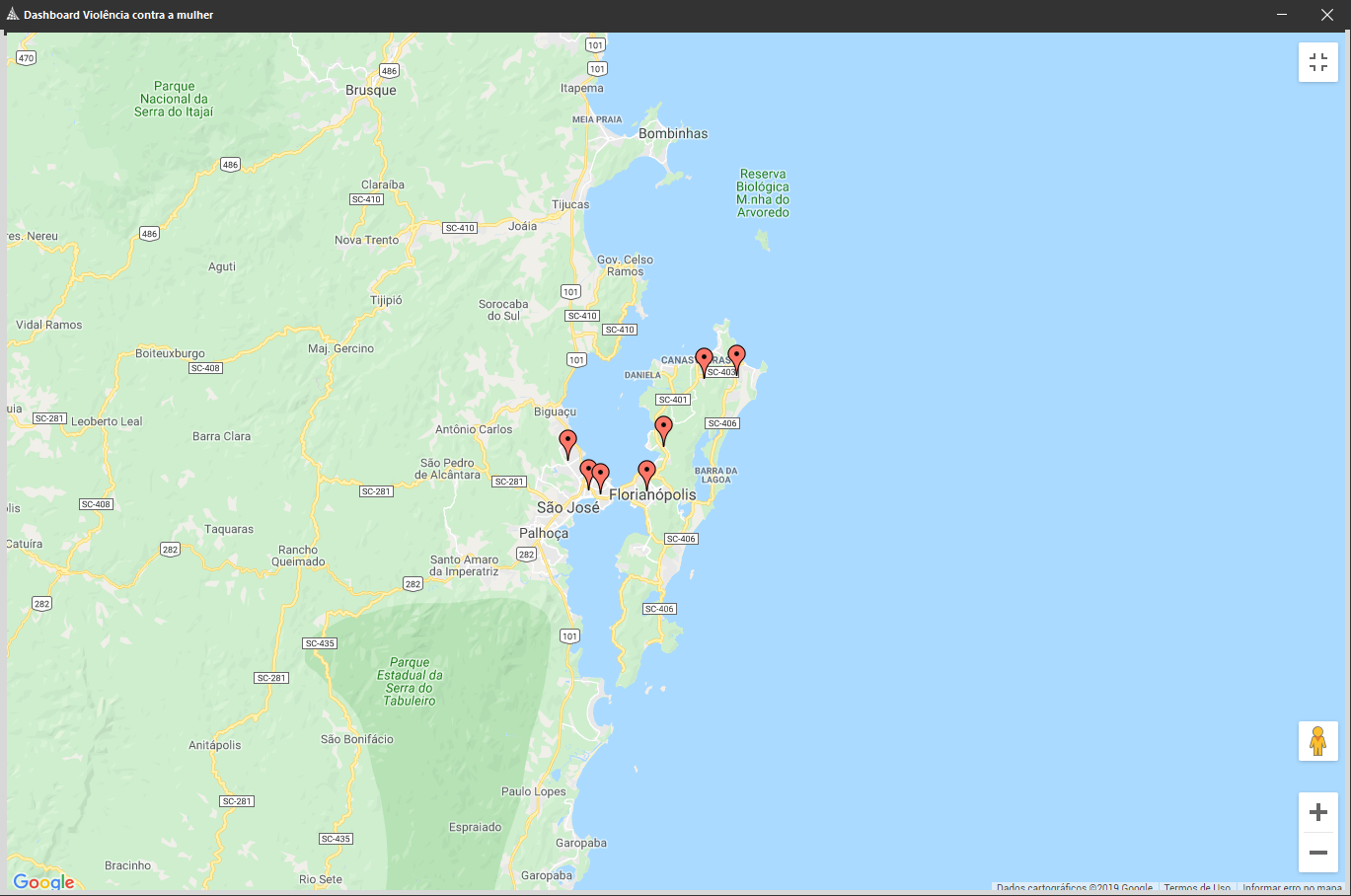Screen dimensions: 1352x896
Task: Click the Itapema label
Action: coord(582,88)
